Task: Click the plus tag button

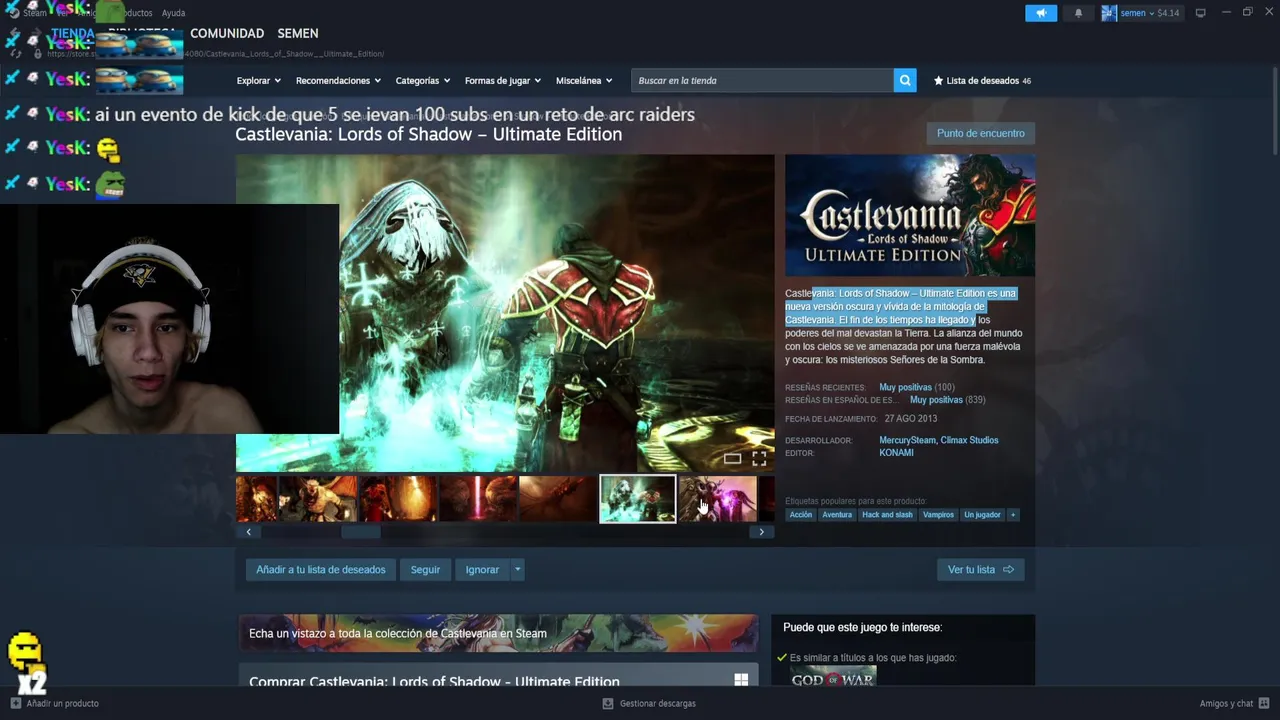Action: pyautogui.click(x=1012, y=514)
